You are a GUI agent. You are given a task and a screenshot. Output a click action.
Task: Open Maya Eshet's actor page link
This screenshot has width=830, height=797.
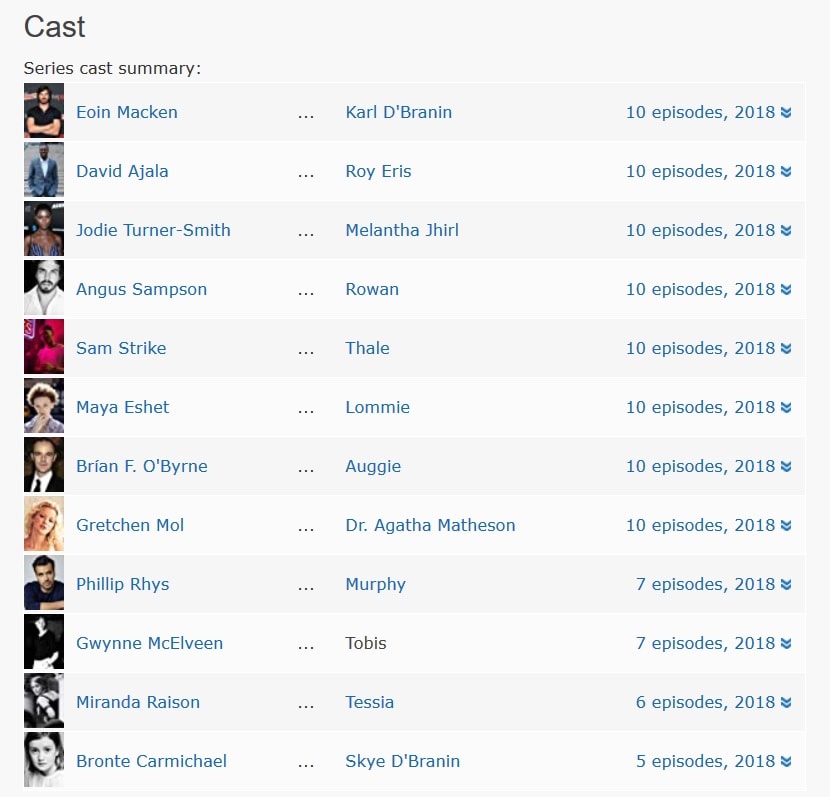(x=123, y=407)
